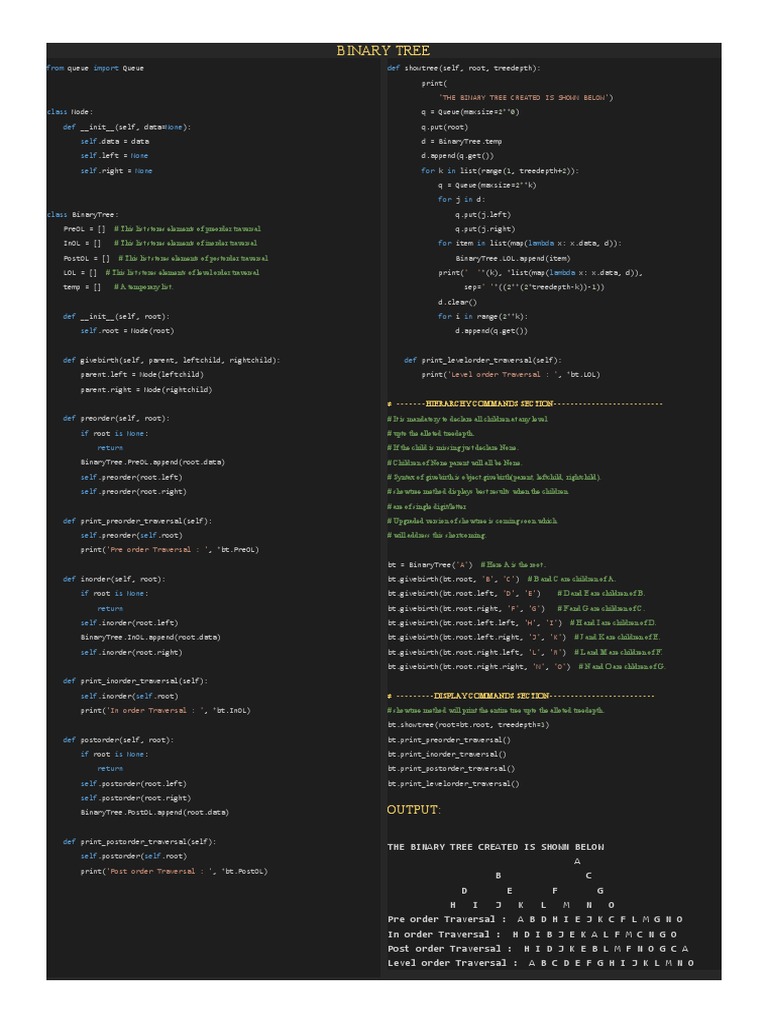Click the 'from queue import Queue' line

click(x=95, y=68)
